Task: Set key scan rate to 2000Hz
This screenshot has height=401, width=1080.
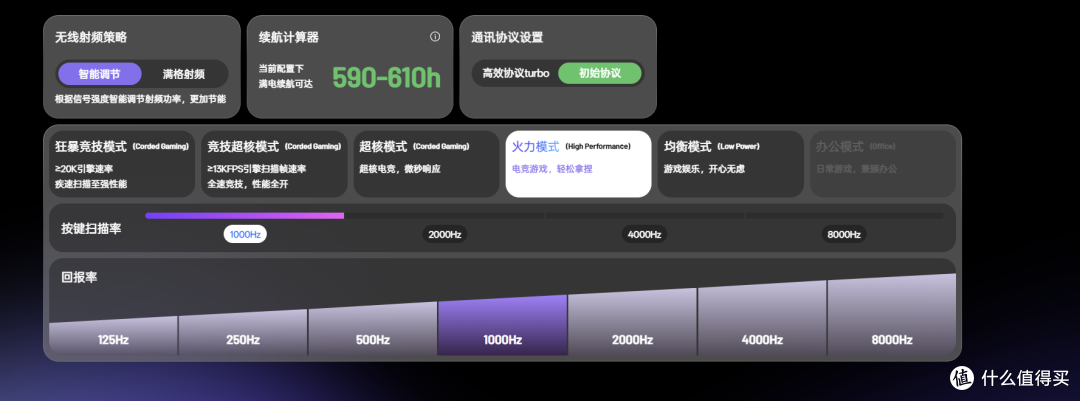Action: [445, 234]
